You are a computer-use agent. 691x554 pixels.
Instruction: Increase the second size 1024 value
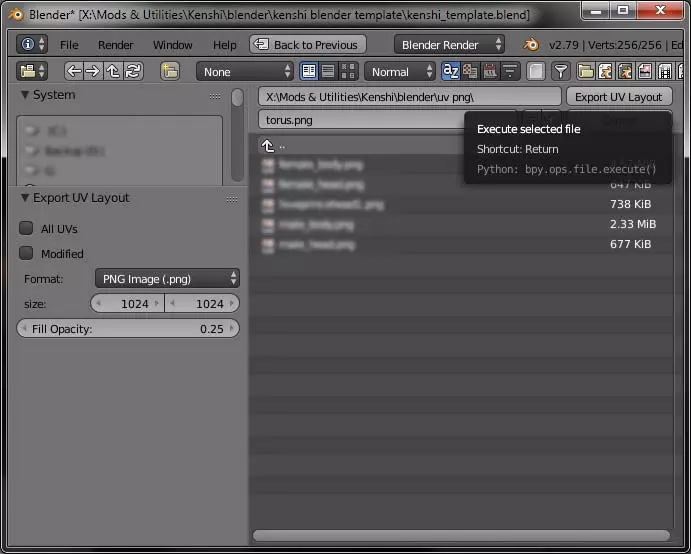tap(232, 303)
